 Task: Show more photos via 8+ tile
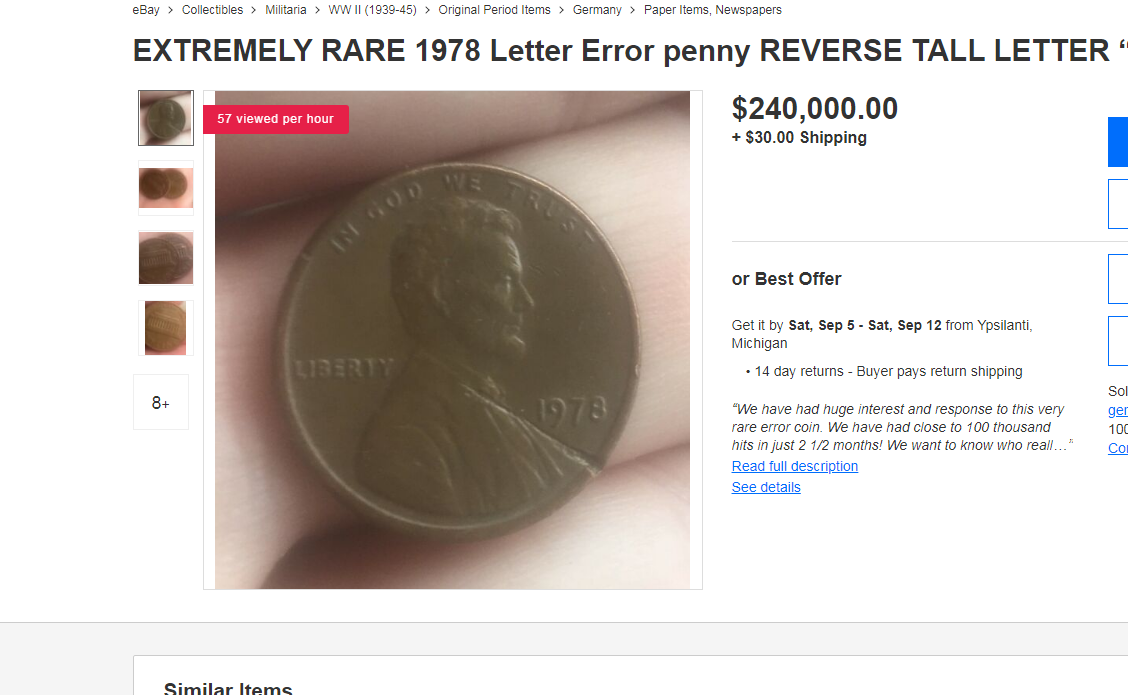coord(161,402)
